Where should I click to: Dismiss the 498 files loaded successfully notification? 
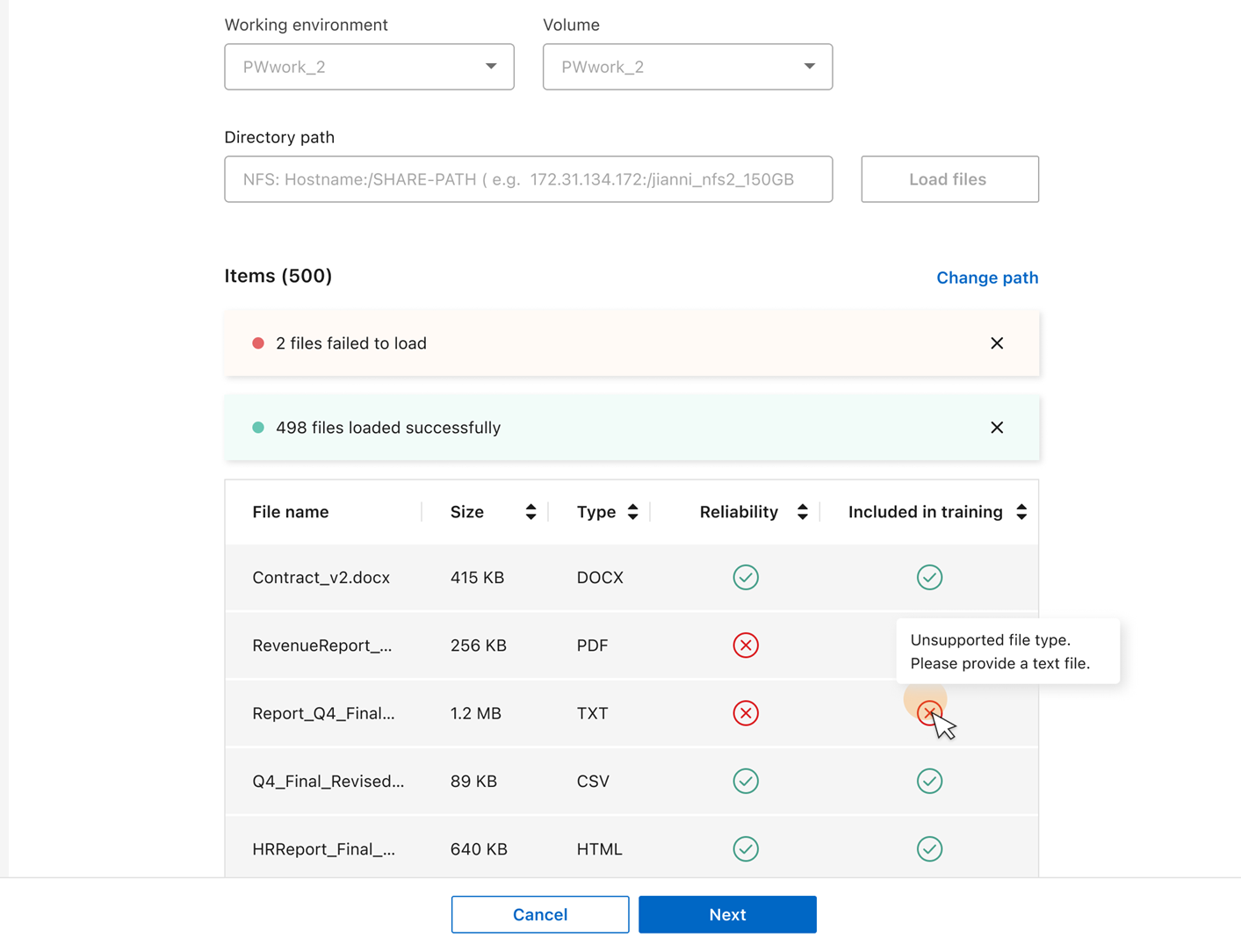[997, 428]
